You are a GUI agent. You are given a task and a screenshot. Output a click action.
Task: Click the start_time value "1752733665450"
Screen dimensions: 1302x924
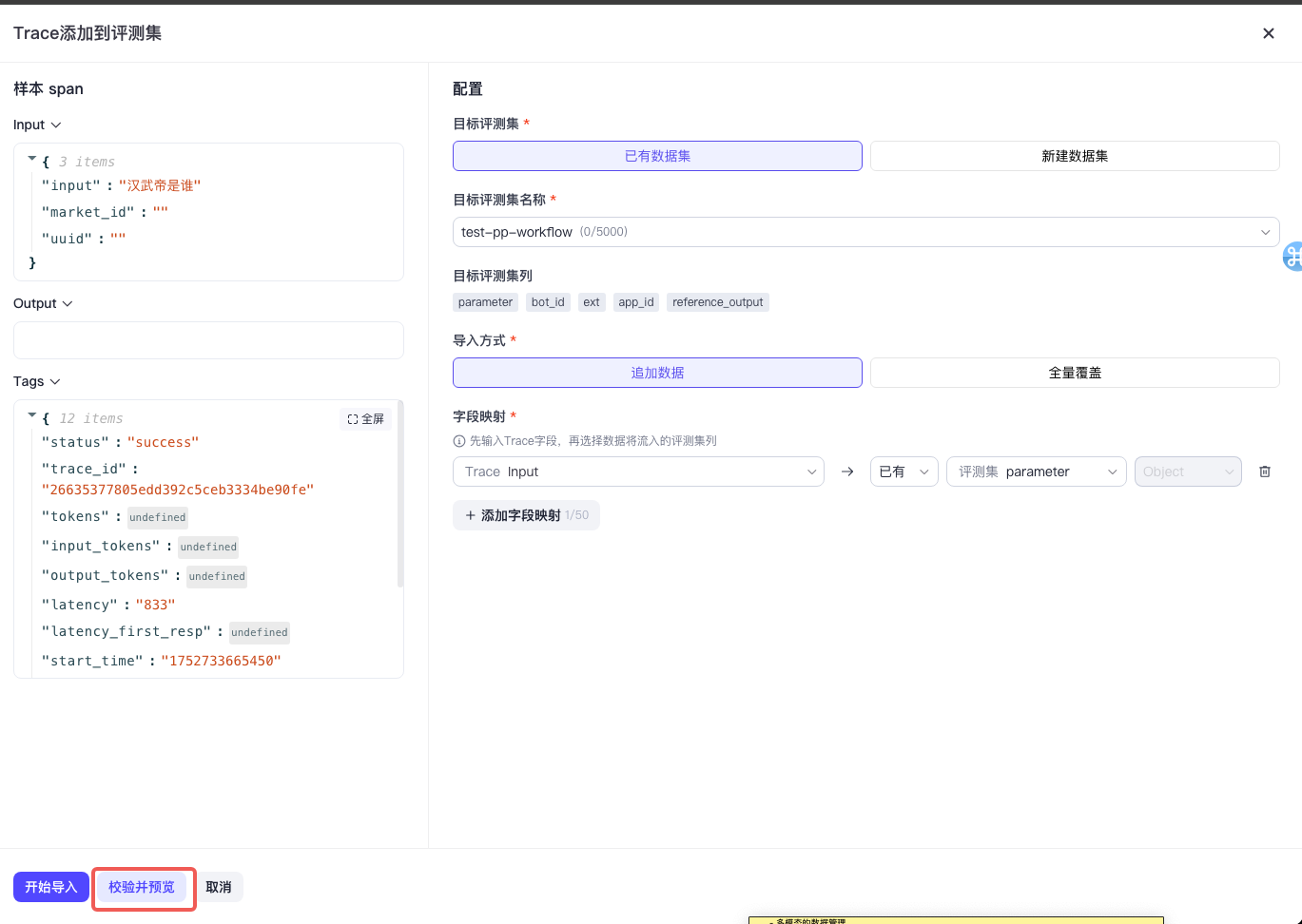click(222, 662)
